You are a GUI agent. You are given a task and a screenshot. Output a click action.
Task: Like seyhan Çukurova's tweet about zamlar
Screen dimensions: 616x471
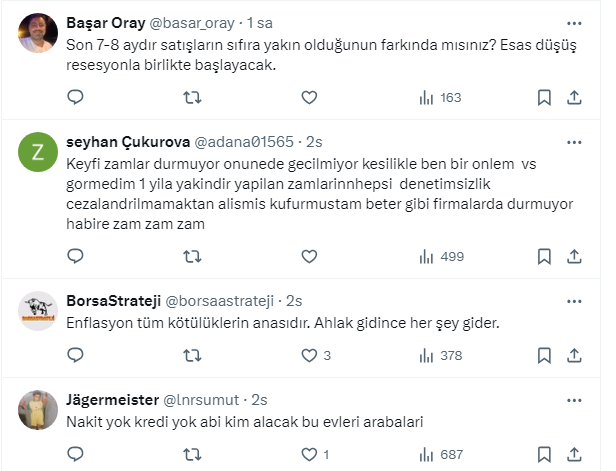point(309,256)
